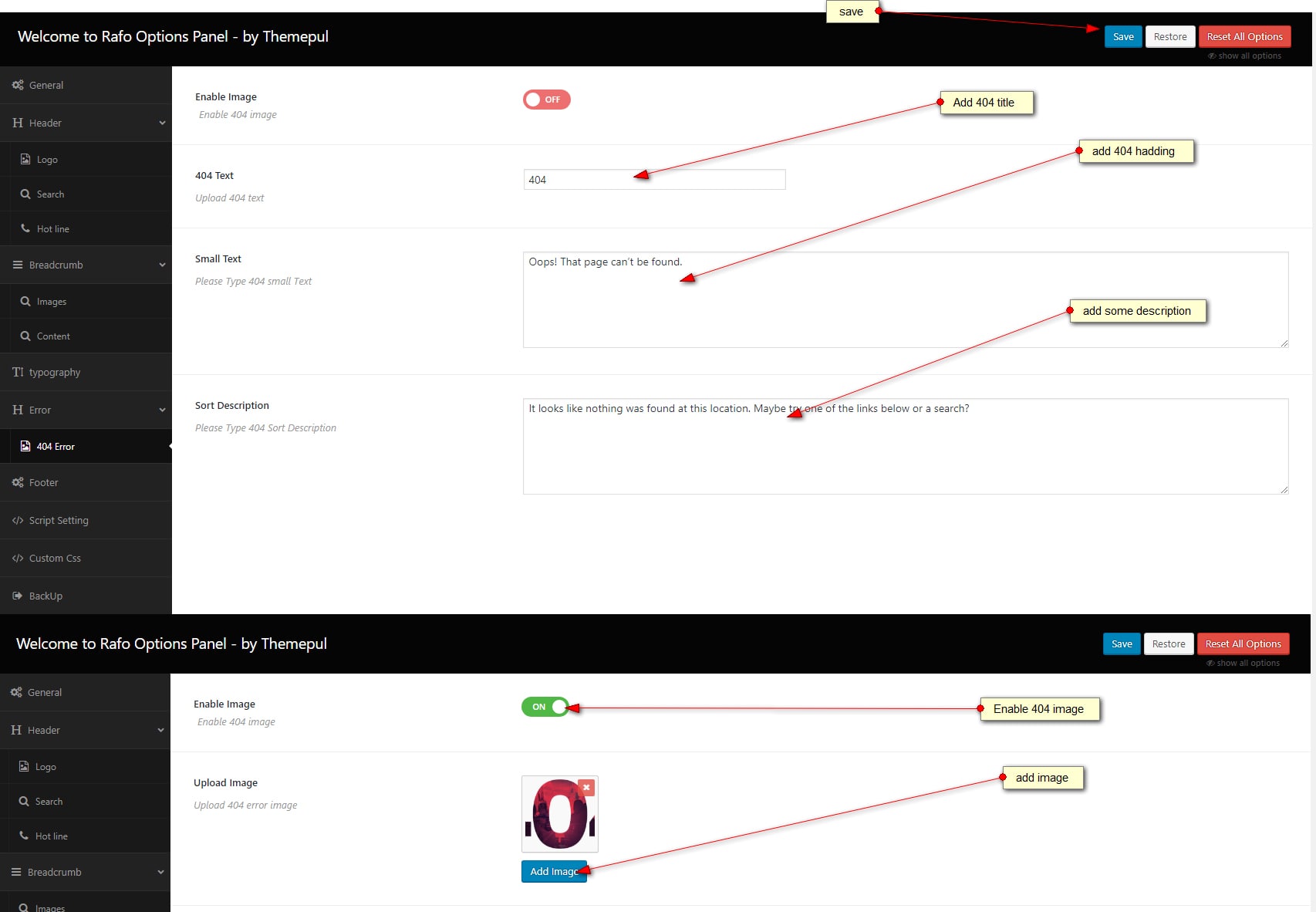Click Reset All Options in upper panel

click(x=1244, y=36)
